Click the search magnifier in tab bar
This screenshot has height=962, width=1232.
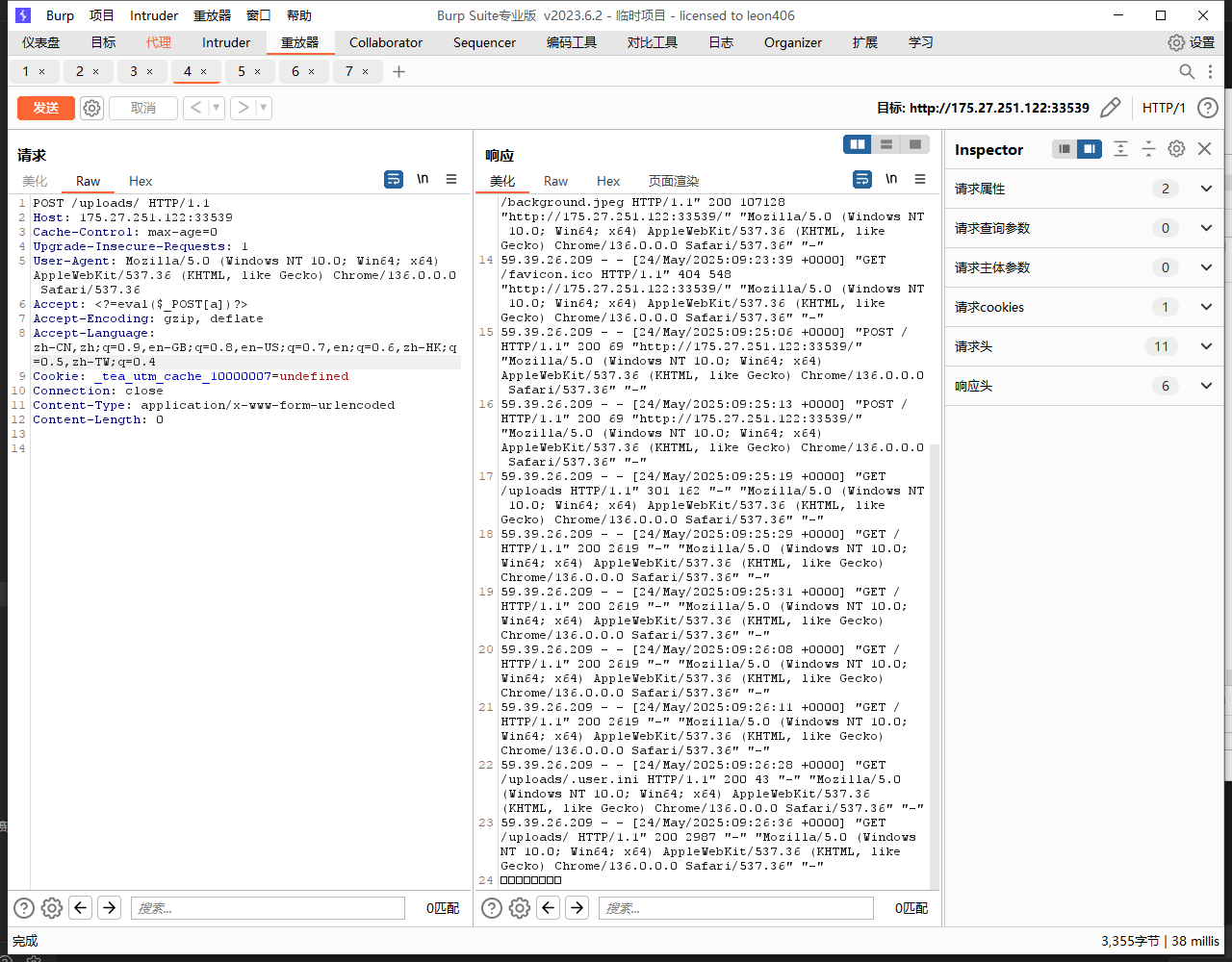point(1187,71)
